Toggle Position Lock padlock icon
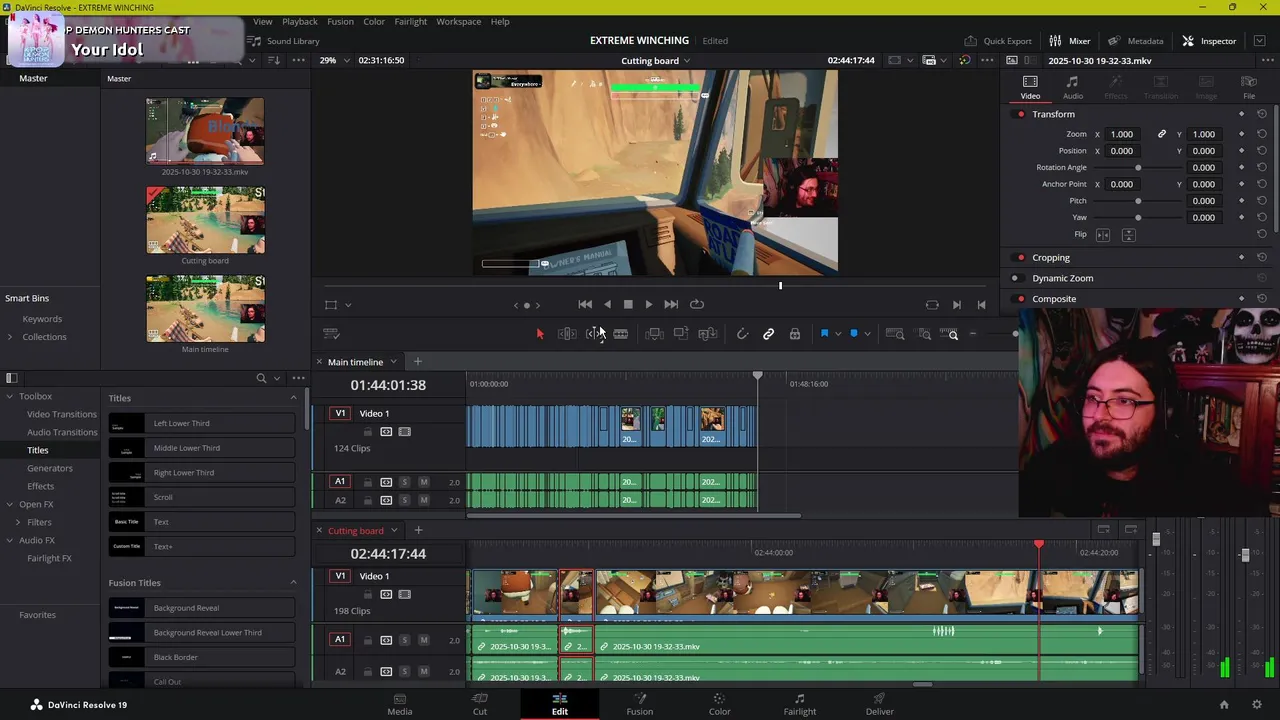 [x=795, y=334]
